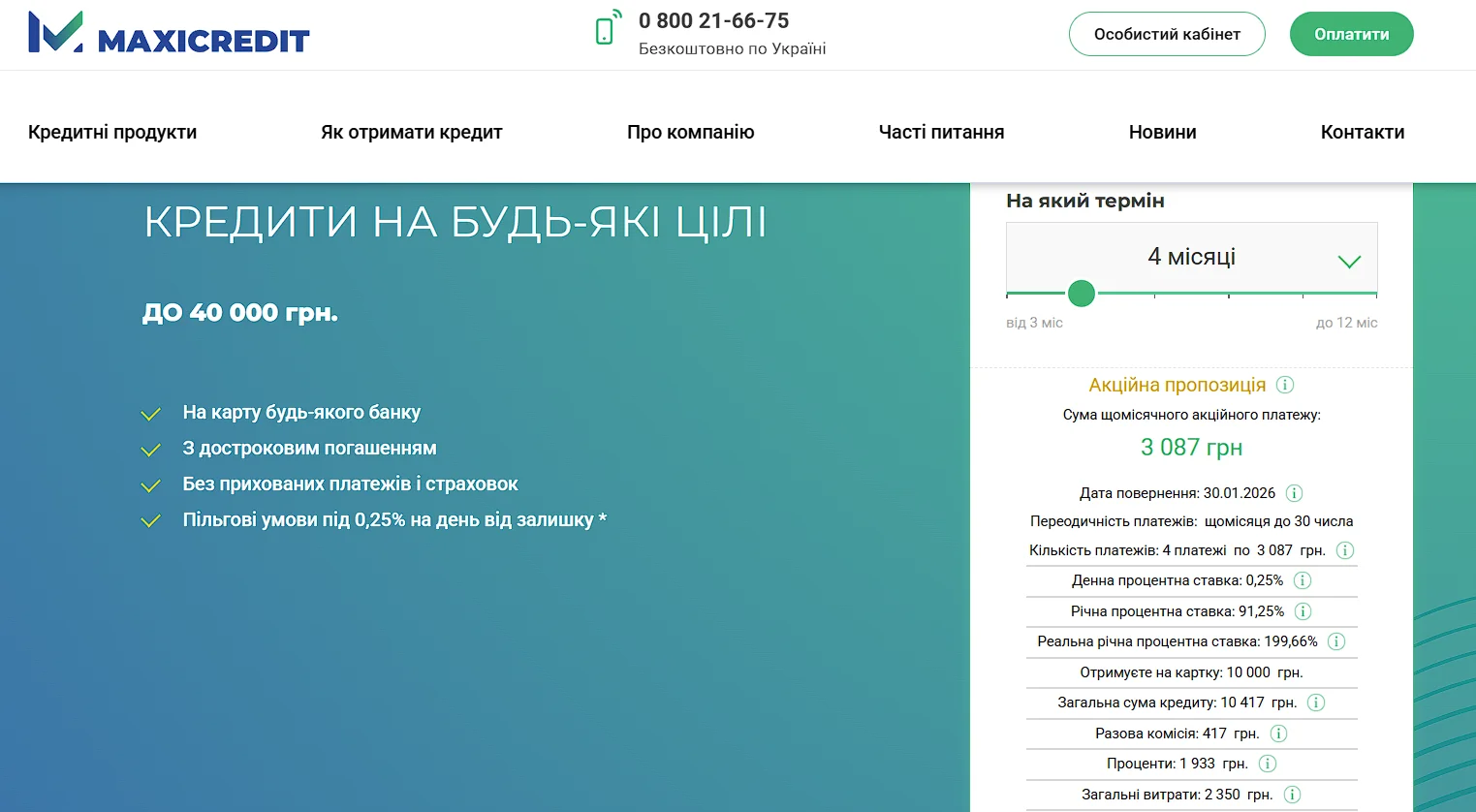Viewport: 1476px width, 812px height.
Task: Open info for Річна процентна ставка
Action: pos(1303,611)
